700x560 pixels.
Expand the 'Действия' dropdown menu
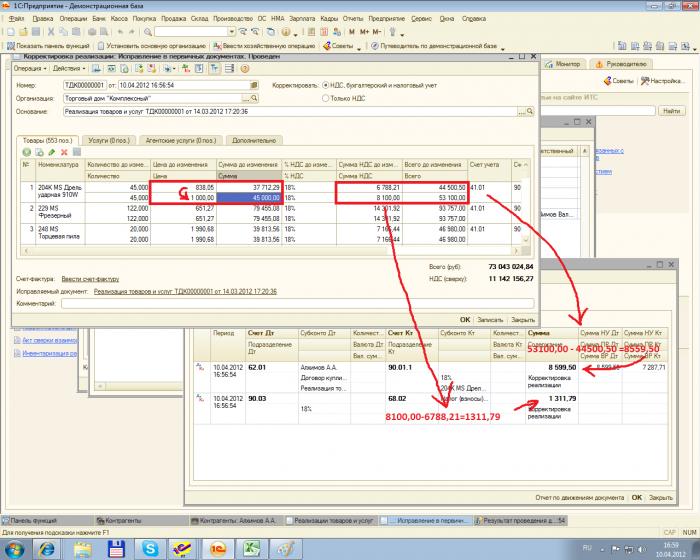[69, 69]
